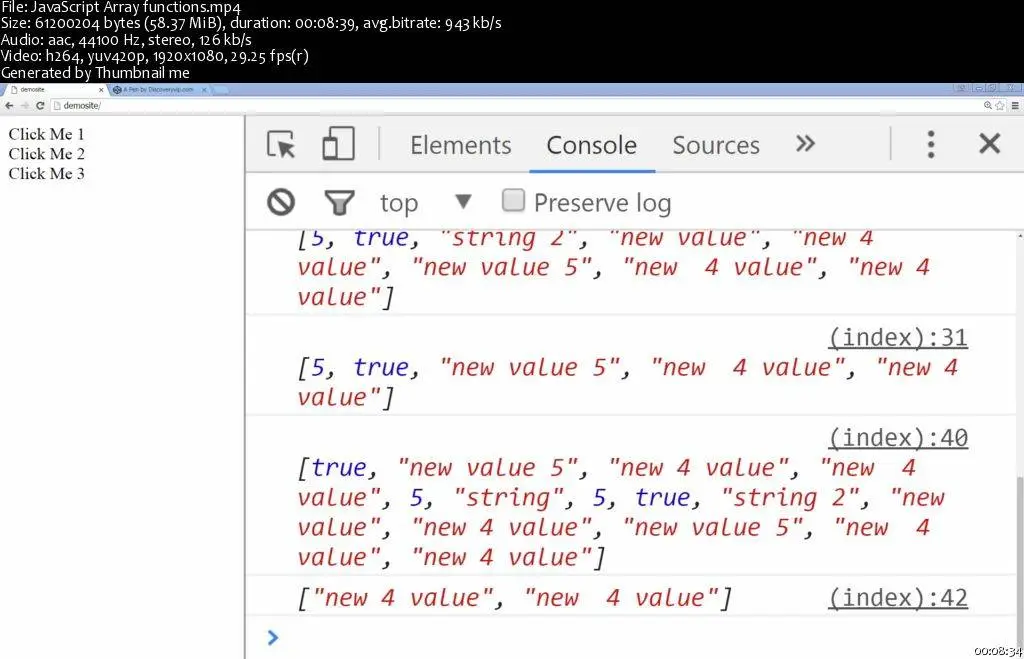Switch to the Sources tab
Screen dimensions: 1024x659
[716, 145]
